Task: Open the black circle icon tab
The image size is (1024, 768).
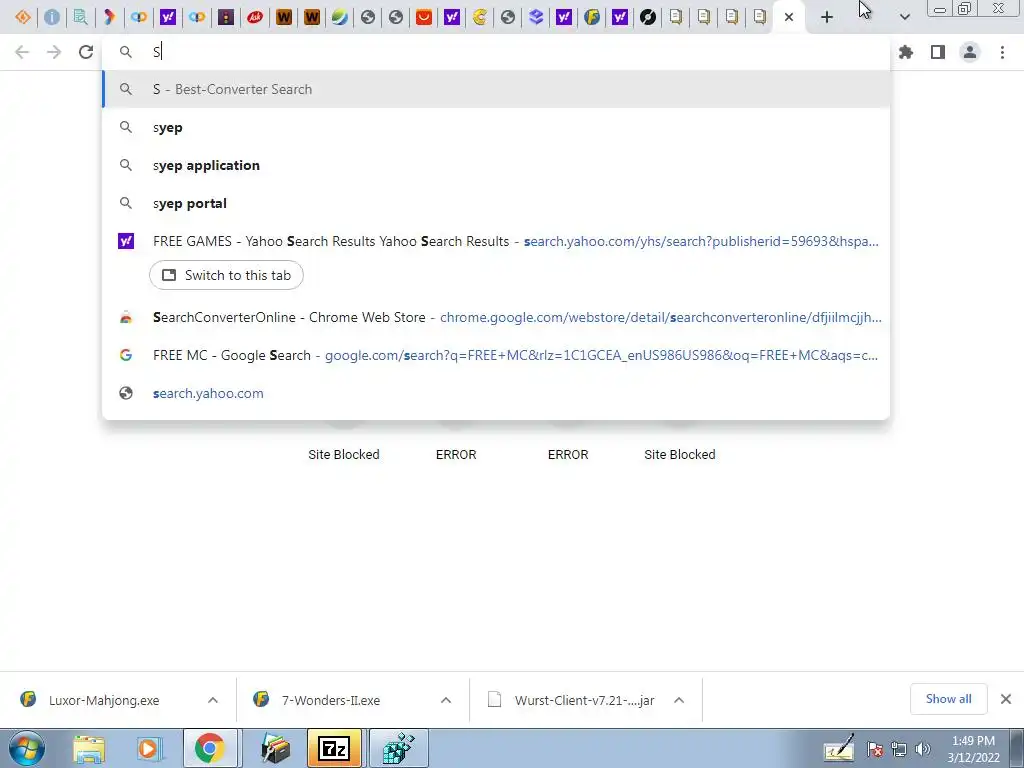Action: click(648, 17)
